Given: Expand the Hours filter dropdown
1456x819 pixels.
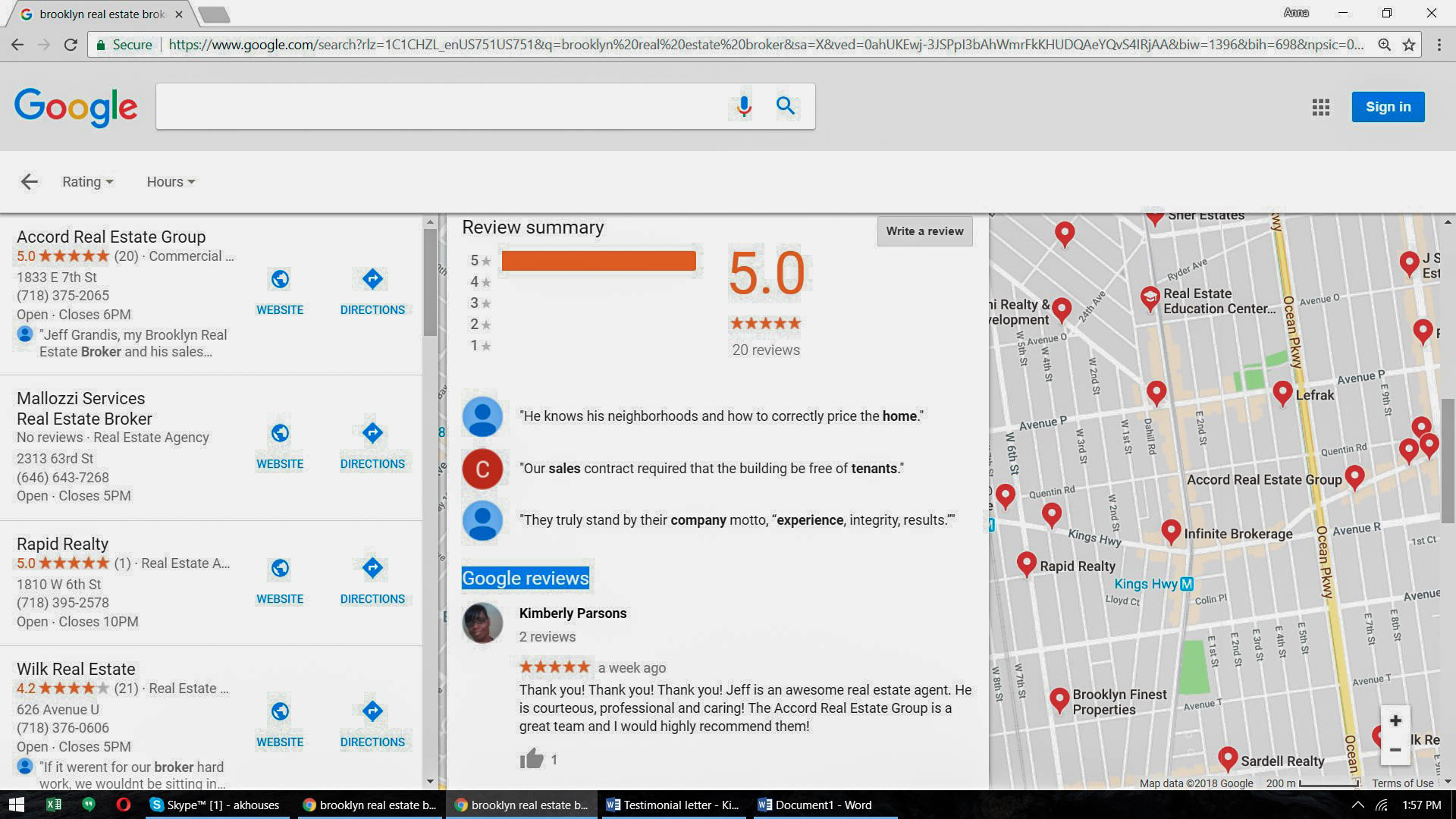Looking at the screenshot, I should tap(171, 182).
